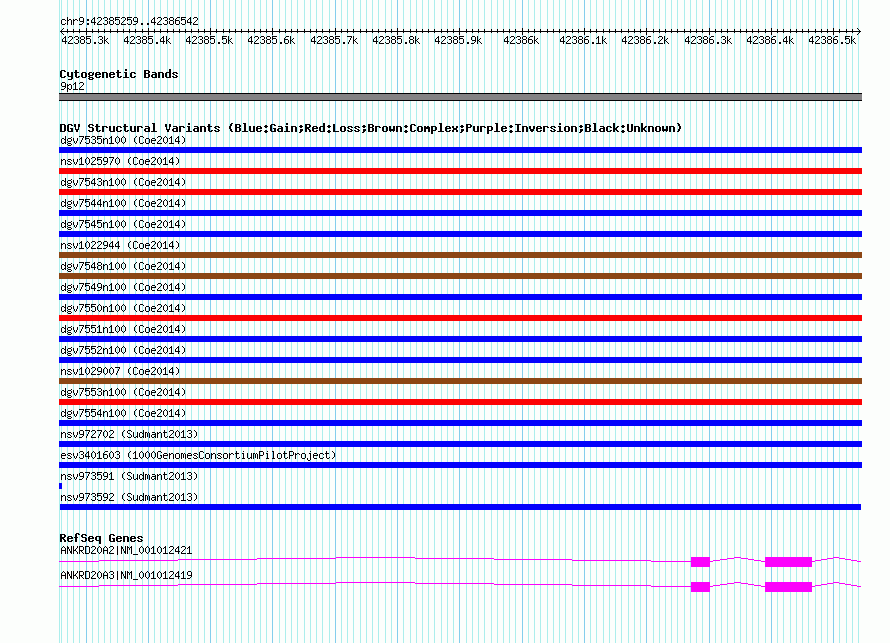Click the chr9:42385259..42386542 coordinate label

point(129,22)
